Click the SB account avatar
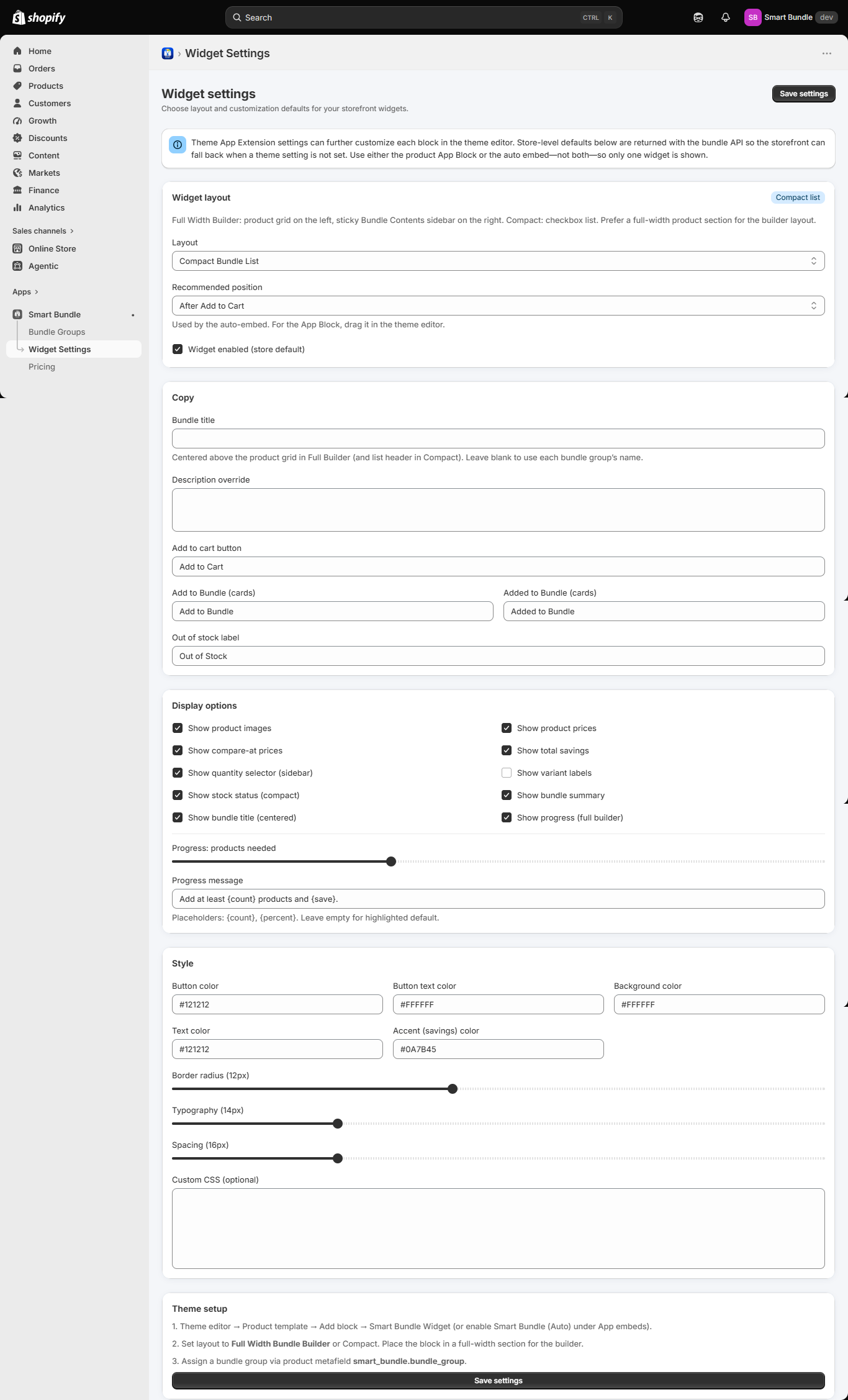 752,17
